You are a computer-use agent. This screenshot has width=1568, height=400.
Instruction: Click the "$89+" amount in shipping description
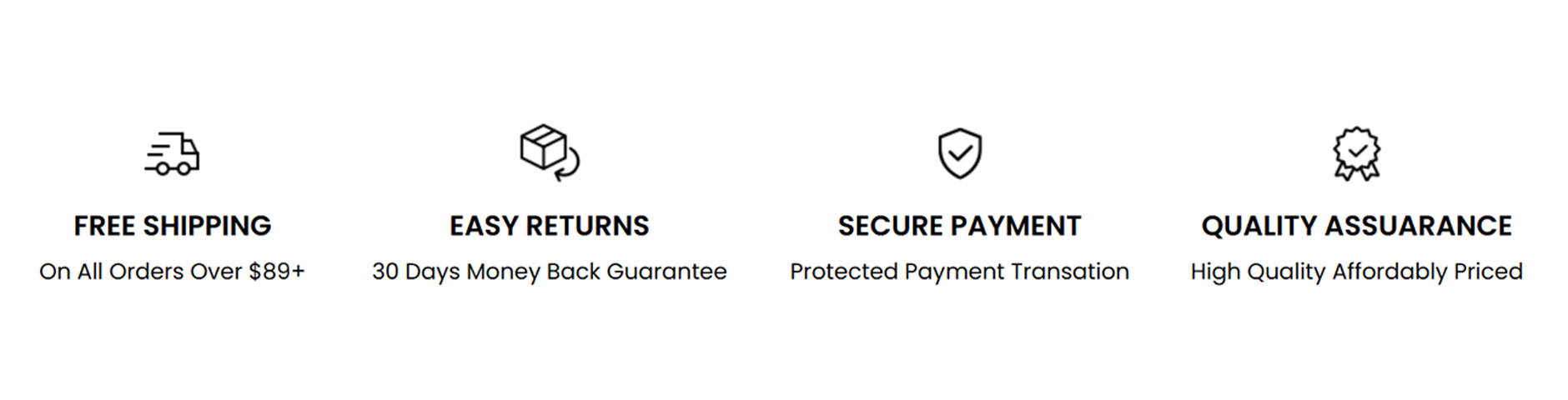click(x=277, y=272)
